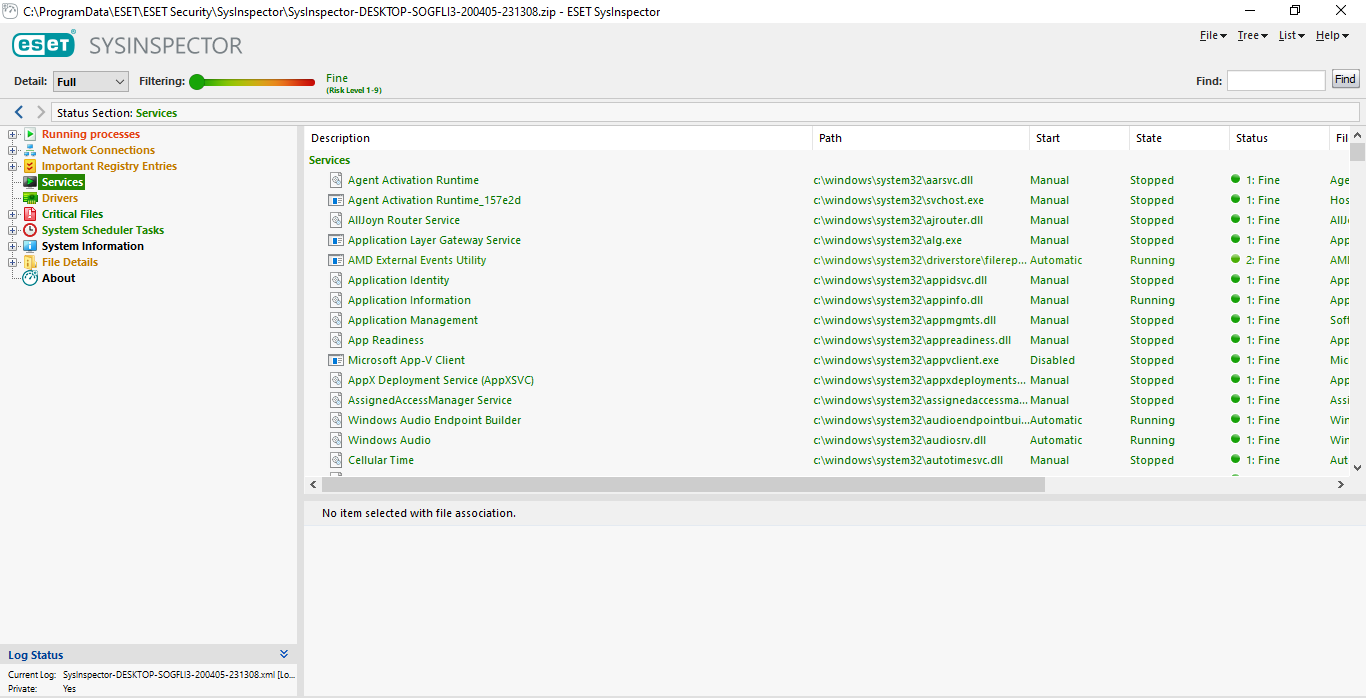Click the Services group heading in list

point(330,160)
